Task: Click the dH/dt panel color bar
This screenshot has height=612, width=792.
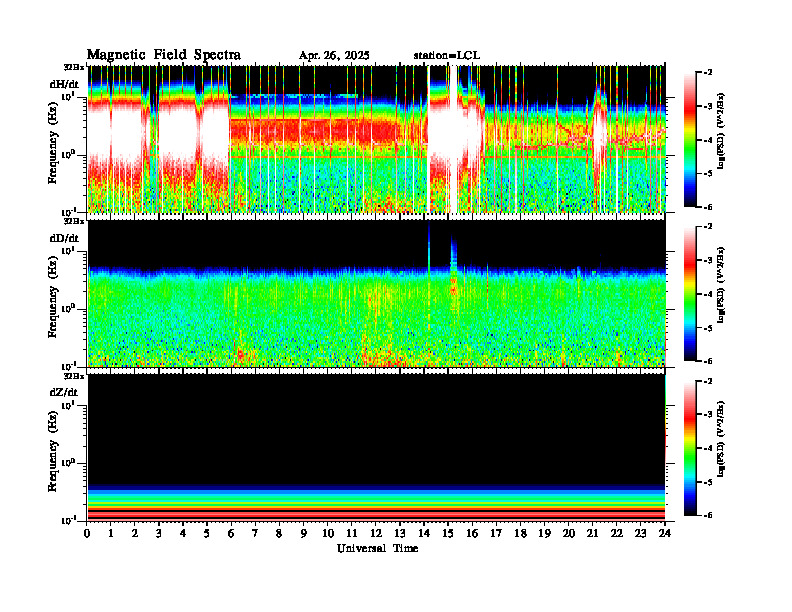Action: 690,139
